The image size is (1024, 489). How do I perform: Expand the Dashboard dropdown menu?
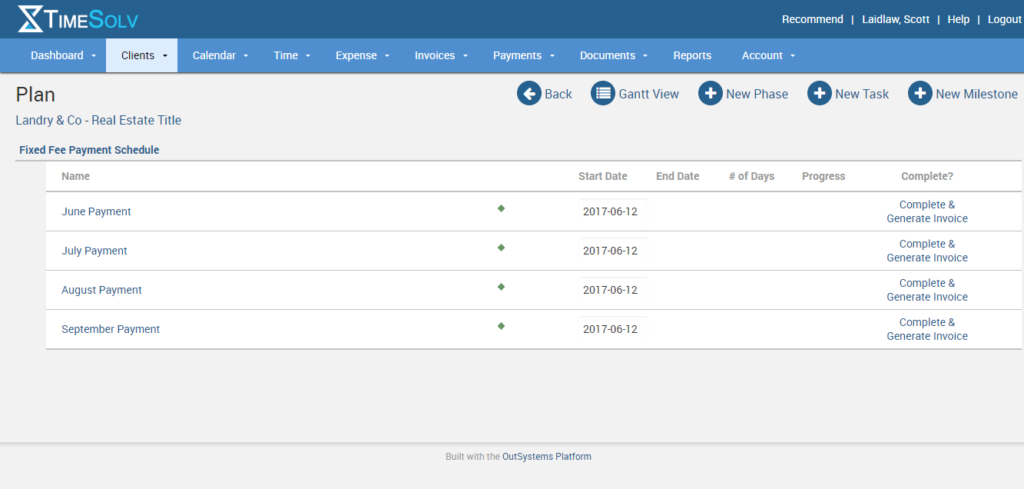click(63, 56)
